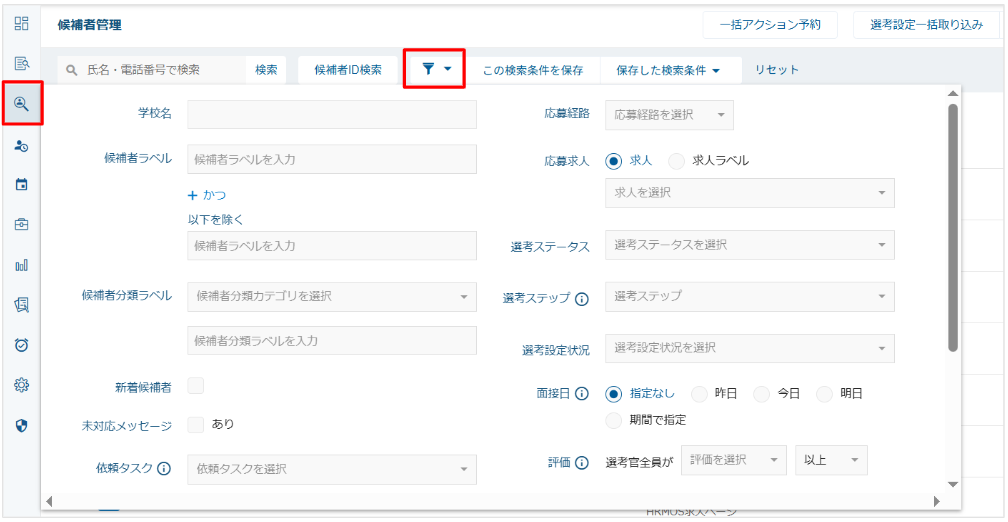Image resolution: width=1008 pixels, height=522 pixels.
Task: Check the 未対応メッセージ あり checkbox
Action: pyautogui.click(x=196, y=424)
